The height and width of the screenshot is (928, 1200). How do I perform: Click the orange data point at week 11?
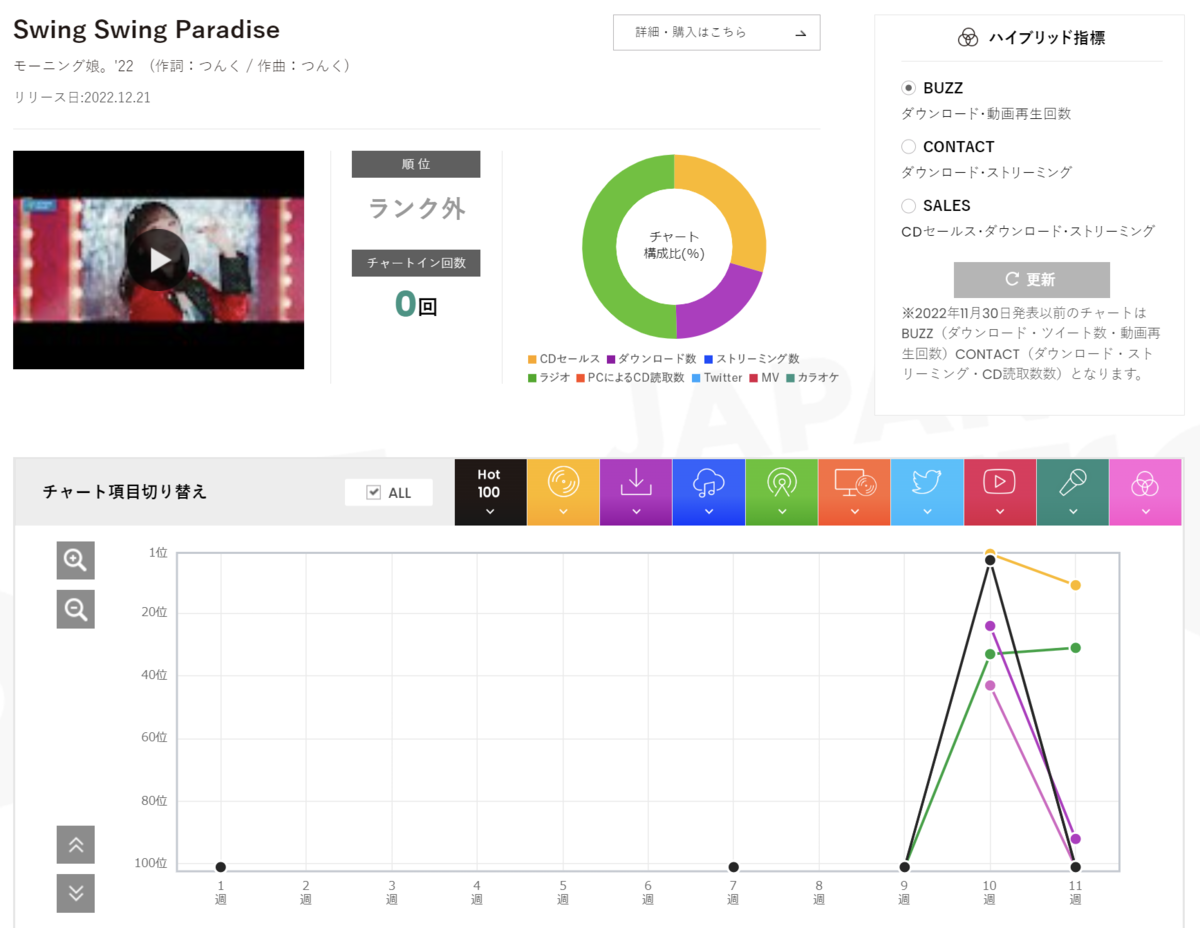point(1075,585)
